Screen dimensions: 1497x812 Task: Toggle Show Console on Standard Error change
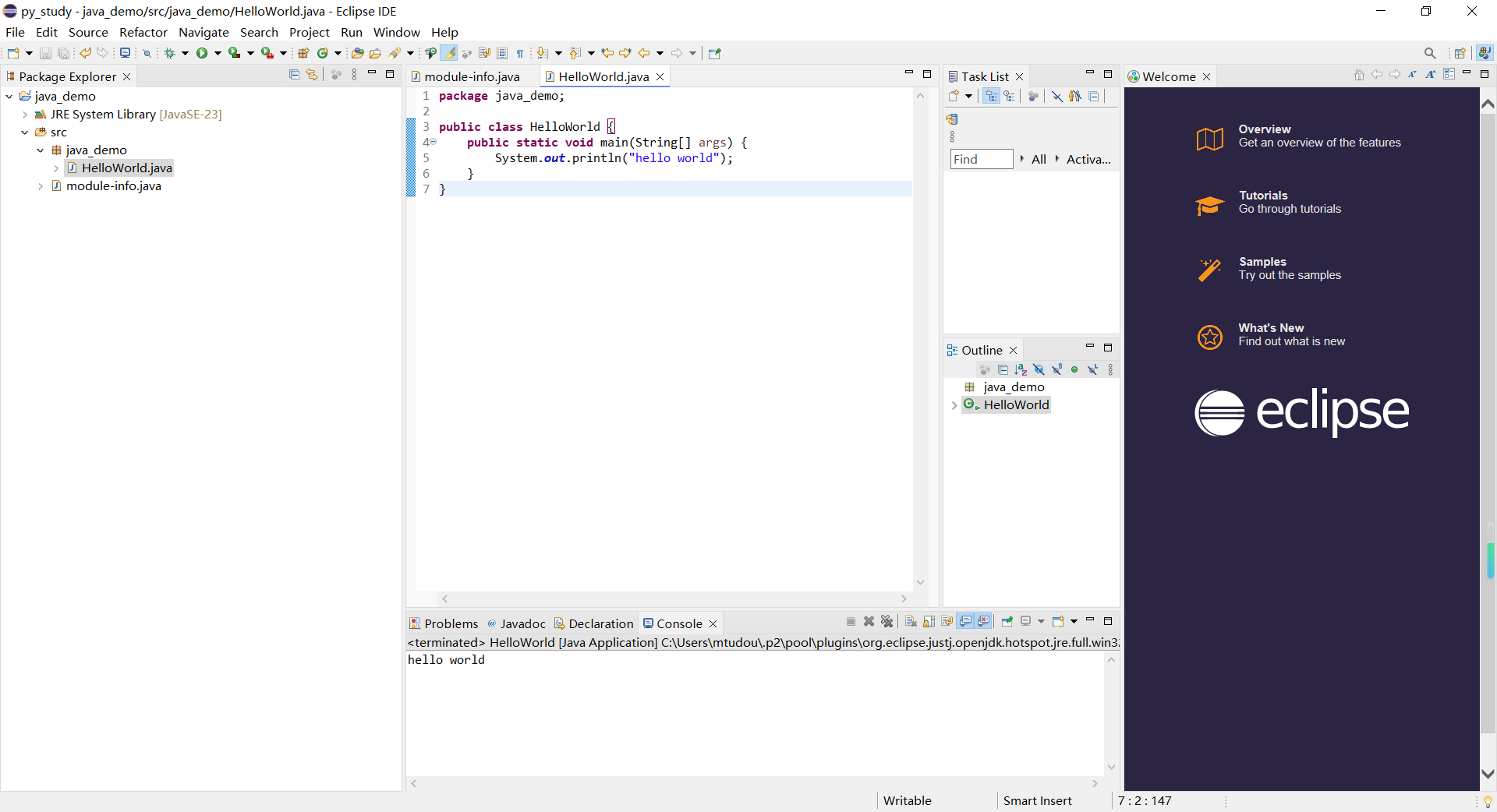click(x=984, y=621)
